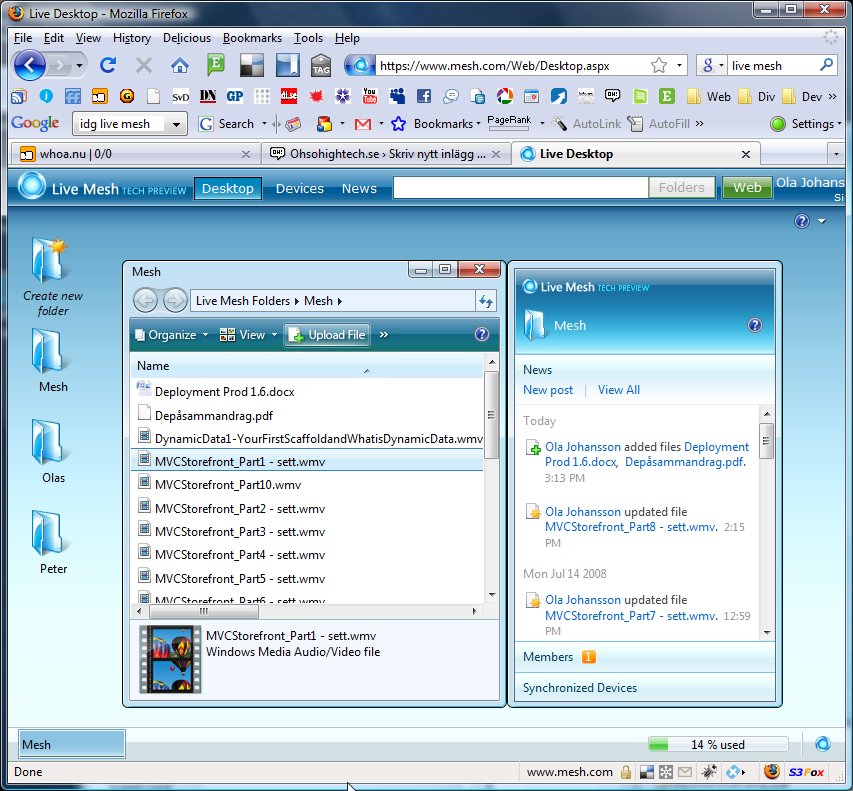
Task: Click the Mesh button in the Live Desktop taskbar
Action: tap(72, 744)
